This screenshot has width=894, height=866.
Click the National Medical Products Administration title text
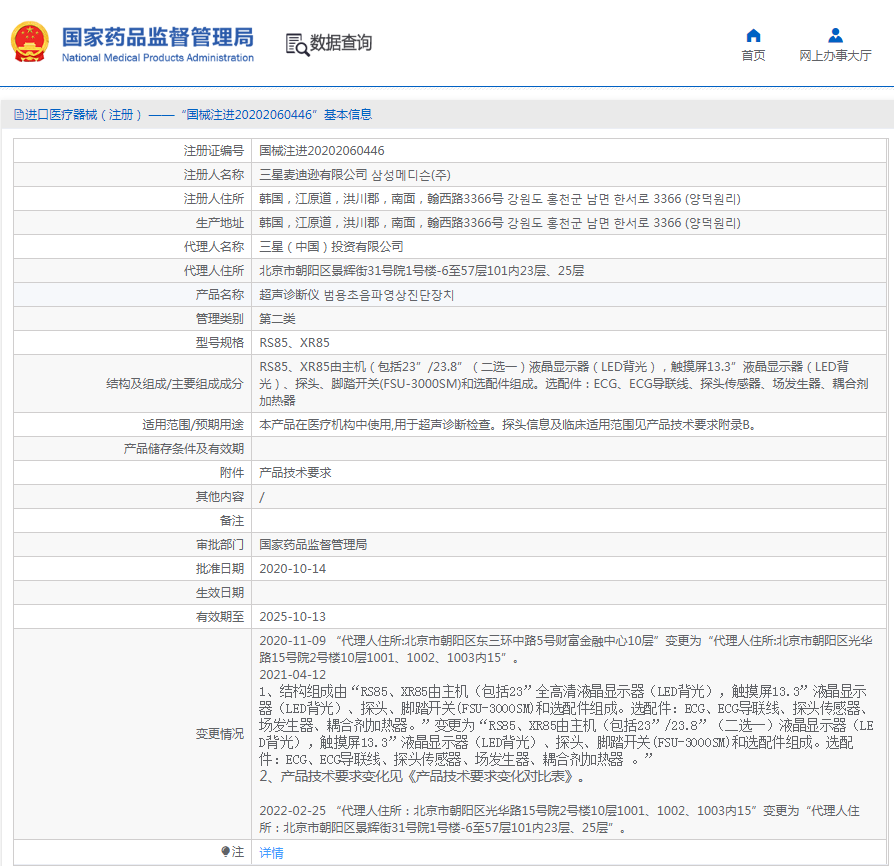[x=157, y=57]
